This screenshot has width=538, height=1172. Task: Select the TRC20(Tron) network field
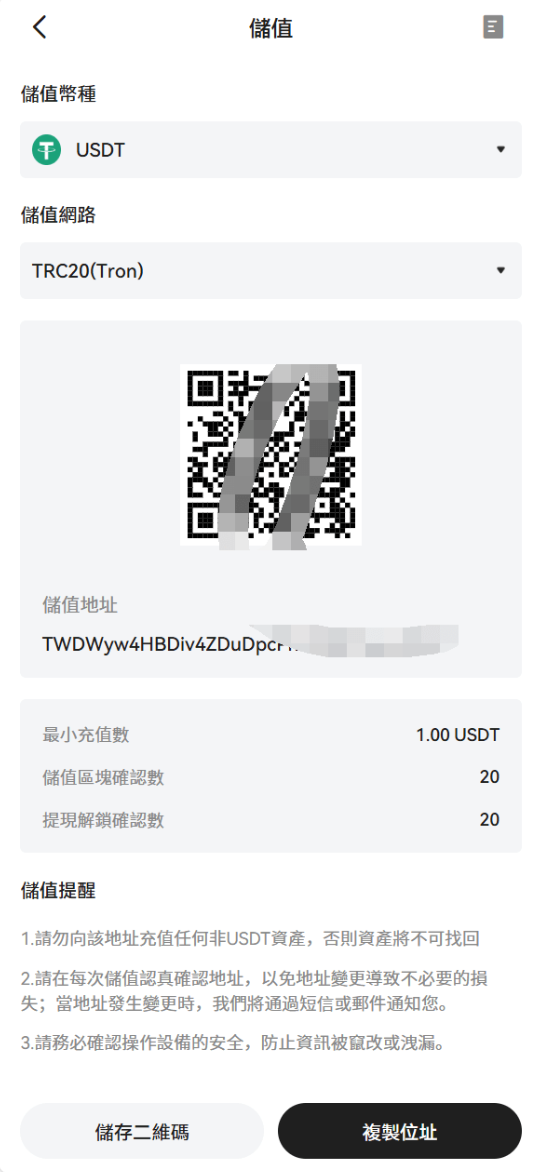coord(270,271)
